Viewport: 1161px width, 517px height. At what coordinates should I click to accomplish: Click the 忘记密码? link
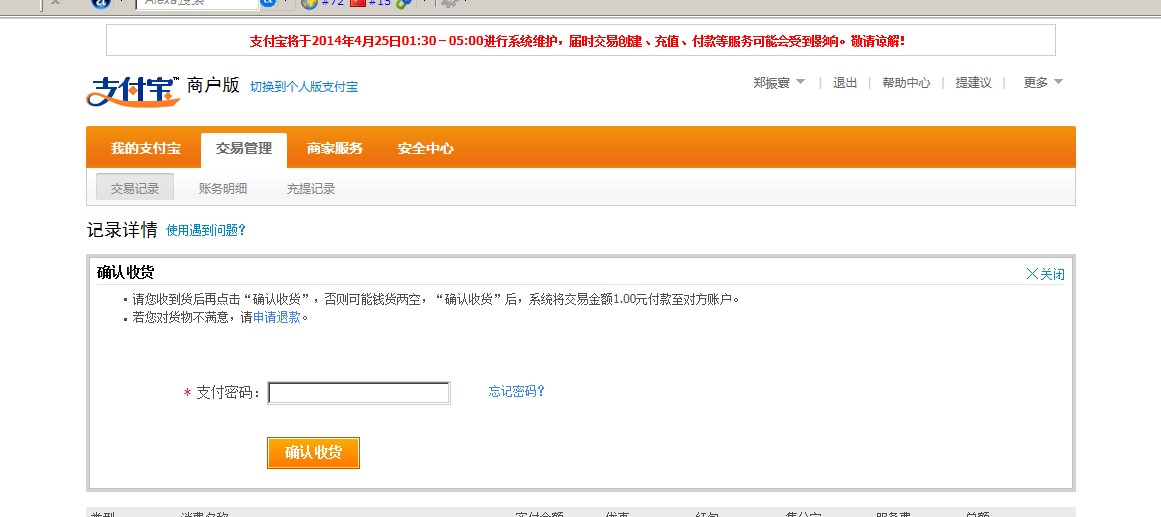[517, 391]
